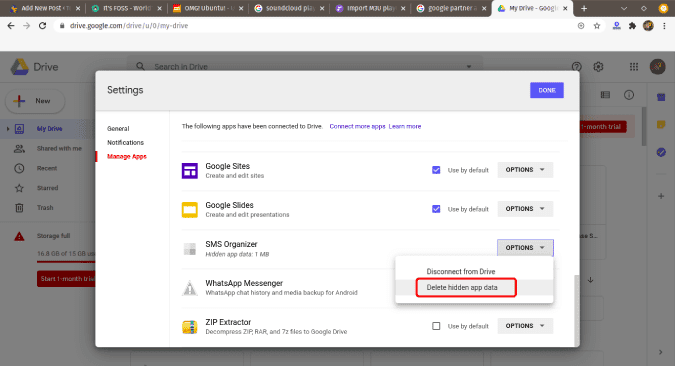The image size is (675, 366).
Task: Bookmark this page with the star
Action: pyautogui.click(x=597, y=26)
